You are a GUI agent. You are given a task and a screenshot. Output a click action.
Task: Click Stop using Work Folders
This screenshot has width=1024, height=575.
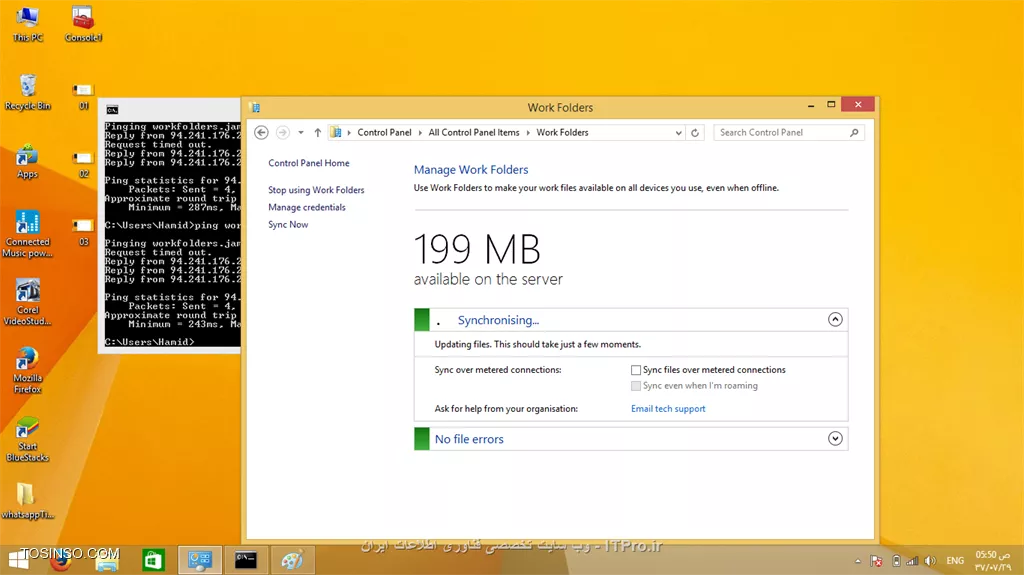point(316,190)
